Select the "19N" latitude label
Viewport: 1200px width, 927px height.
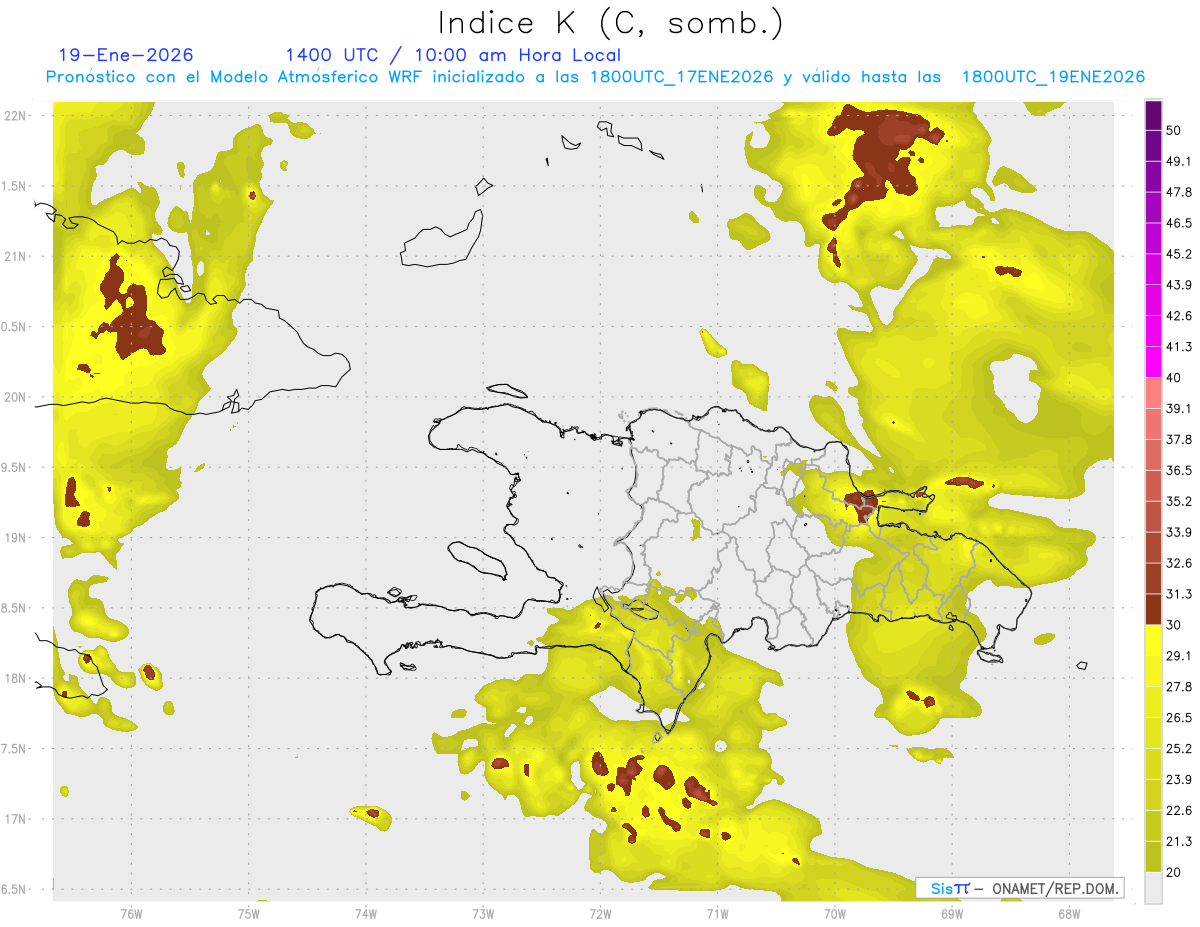[x=14, y=537]
